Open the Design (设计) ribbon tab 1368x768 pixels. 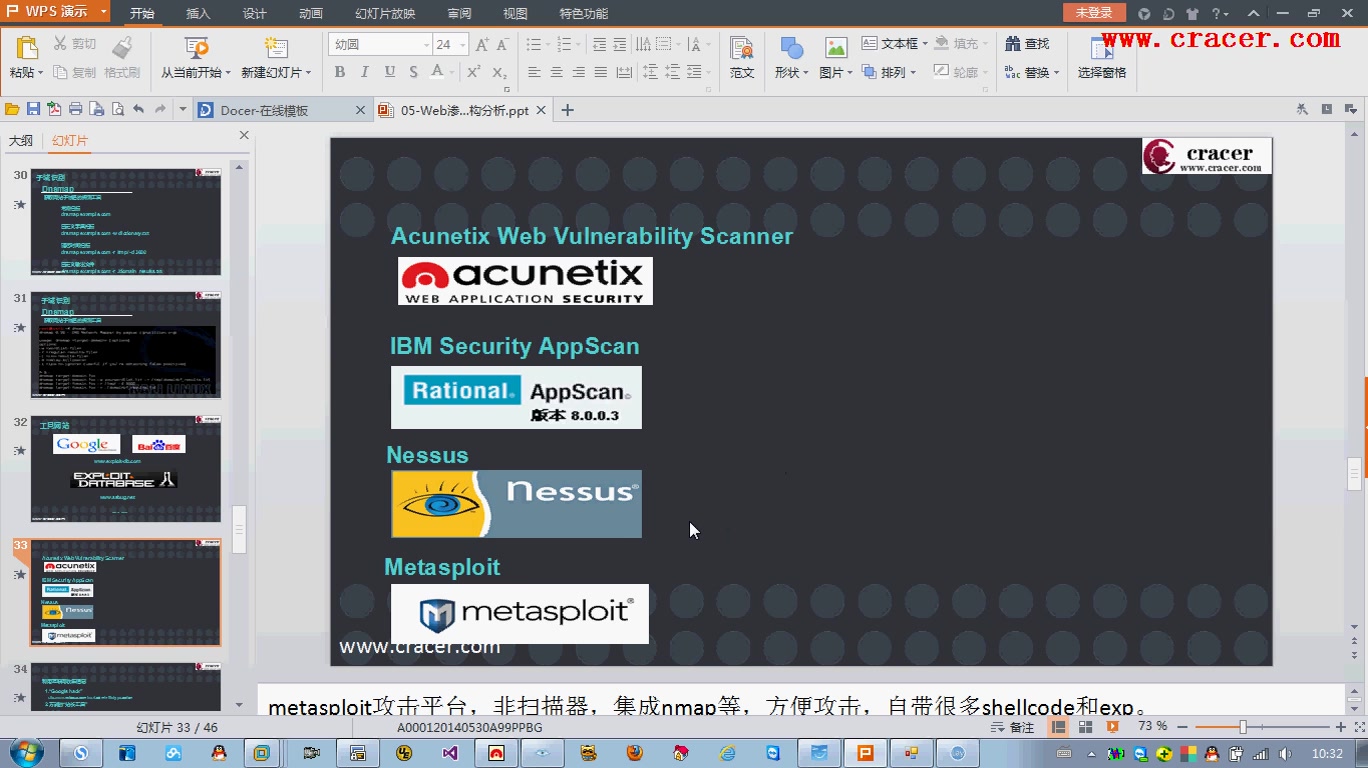(x=255, y=13)
